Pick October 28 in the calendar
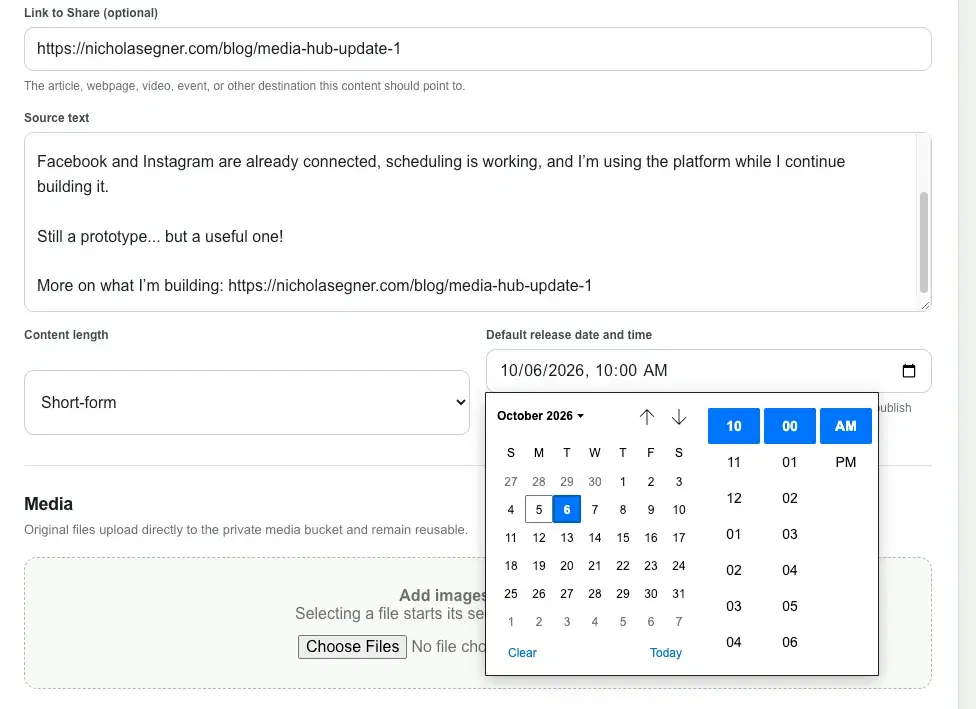Image resolution: width=976 pixels, height=709 pixels. pyautogui.click(x=595, y=594)
